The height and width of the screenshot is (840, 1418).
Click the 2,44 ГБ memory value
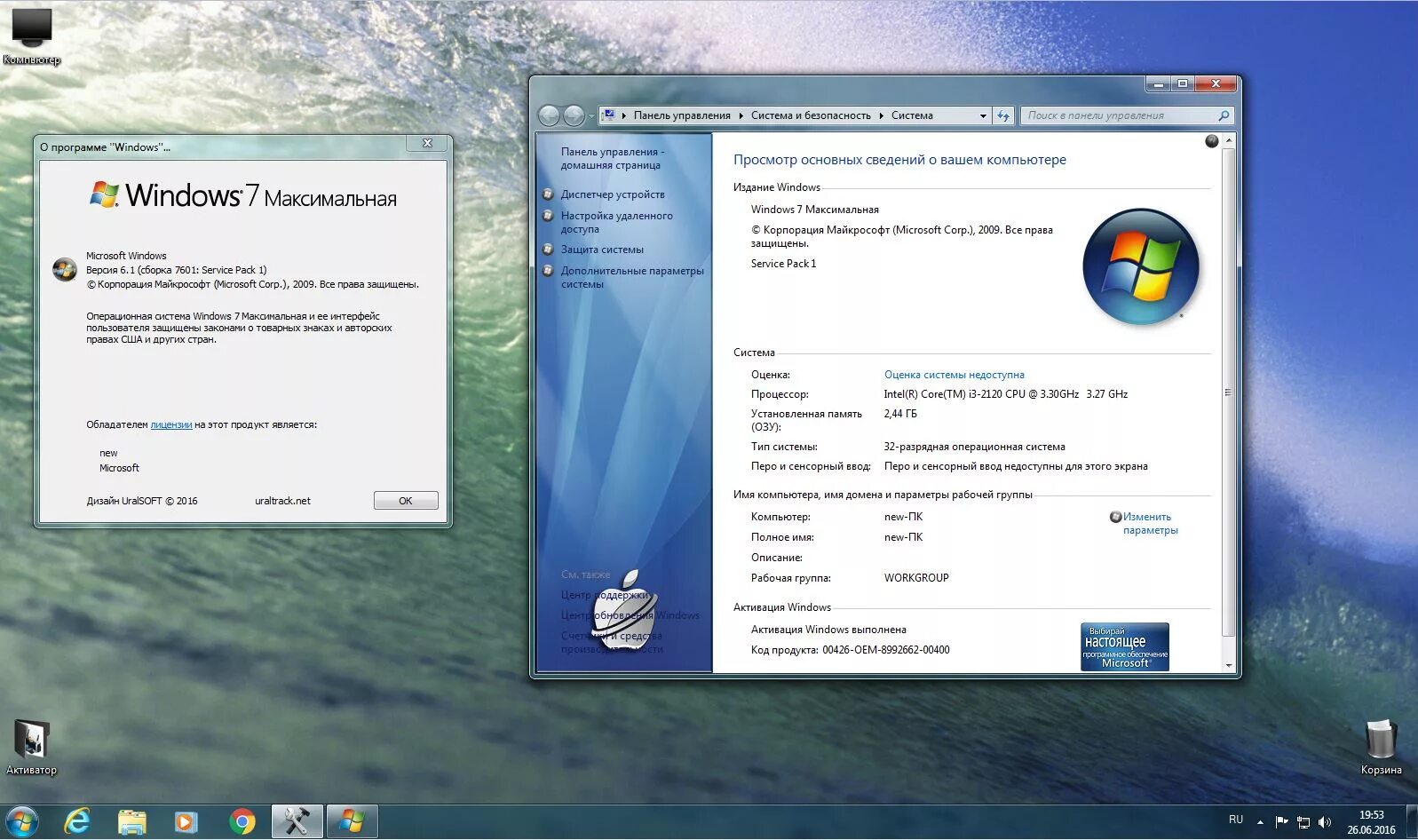coord(900,414)
